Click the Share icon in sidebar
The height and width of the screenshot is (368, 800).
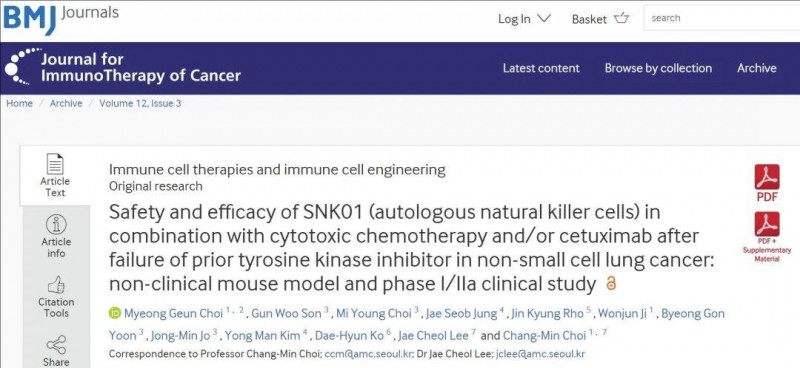tap(56, 345)
